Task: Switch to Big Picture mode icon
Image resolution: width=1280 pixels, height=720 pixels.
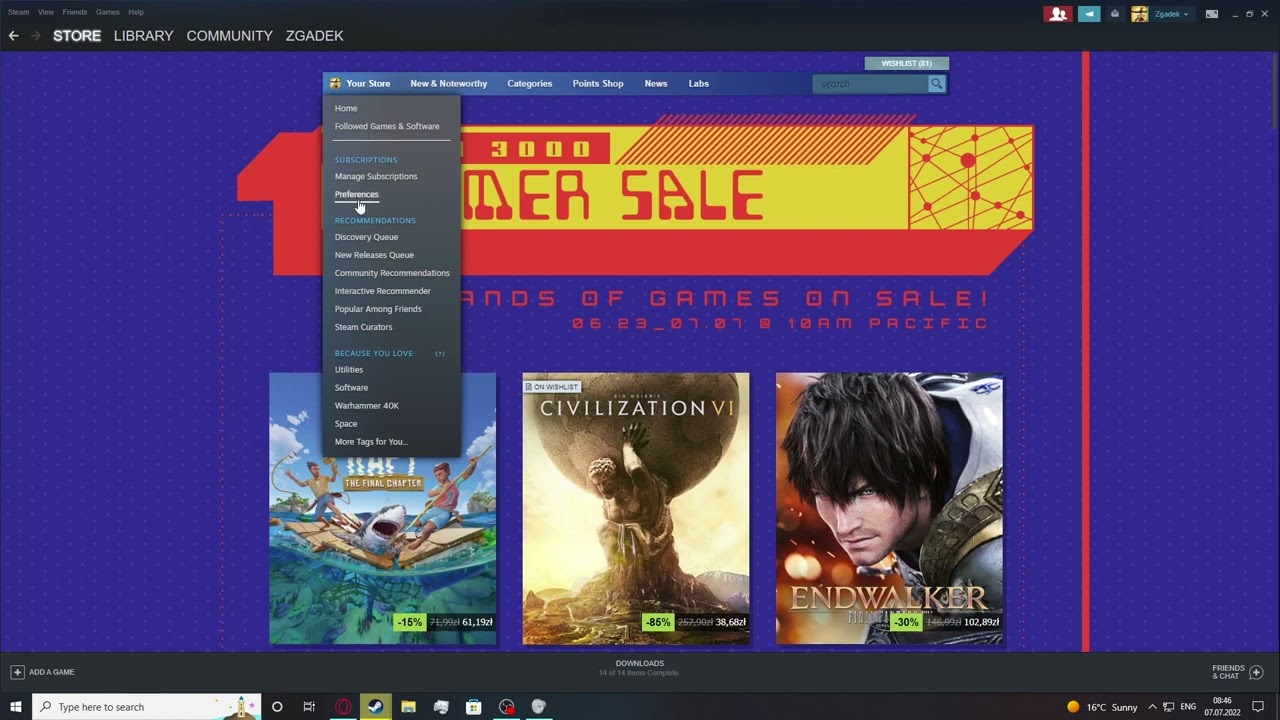Action: click(1212, 14)
